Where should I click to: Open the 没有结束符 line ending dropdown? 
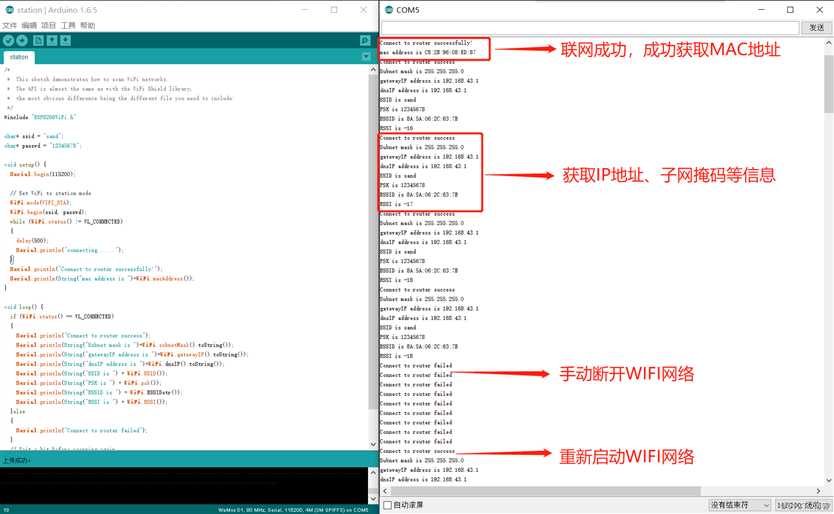coord(740,505)
